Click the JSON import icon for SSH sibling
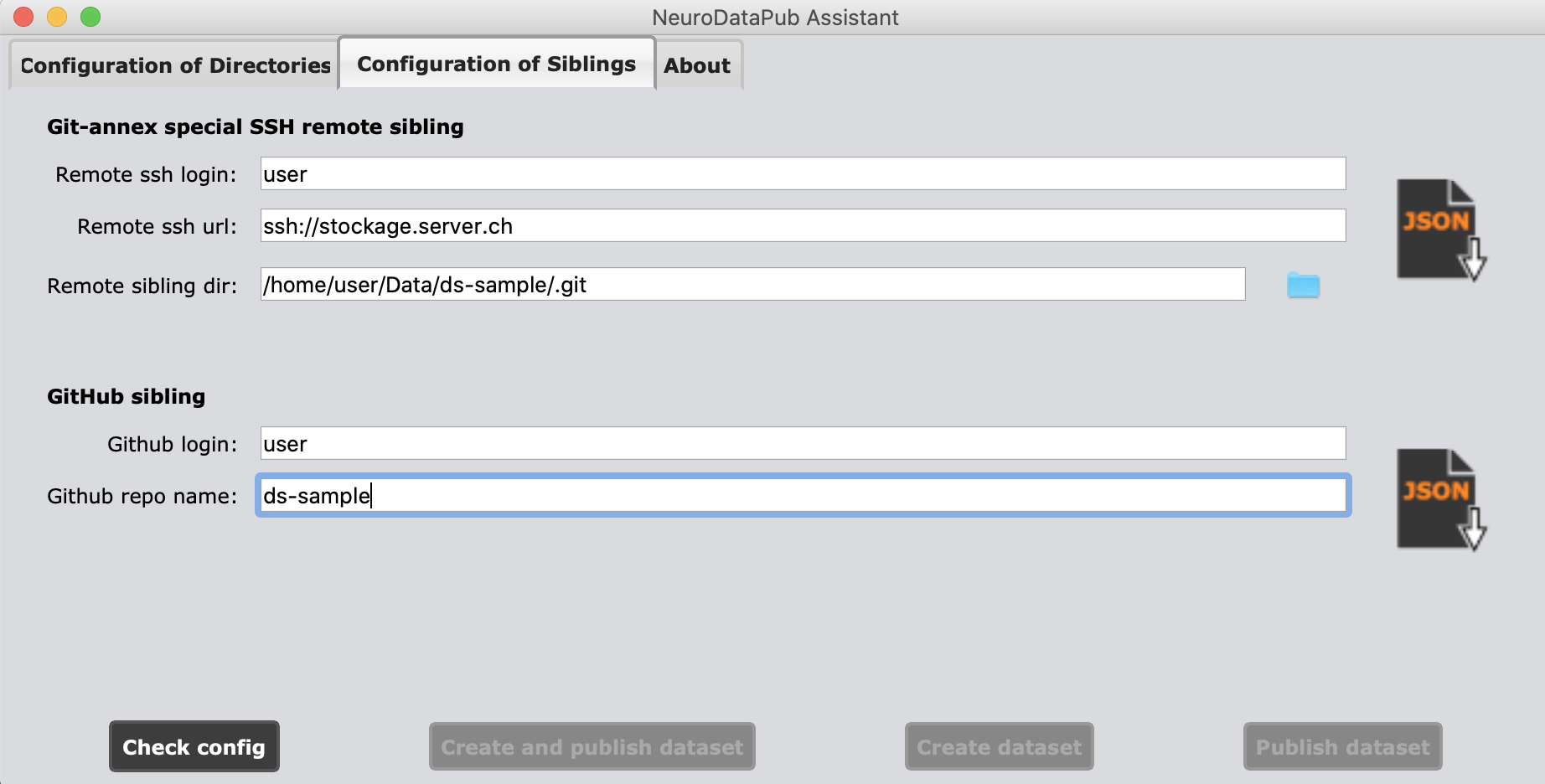Image resolution: width=1545 pixels, height=784 pixels. pyautogui.click(x=1439, y=230)
